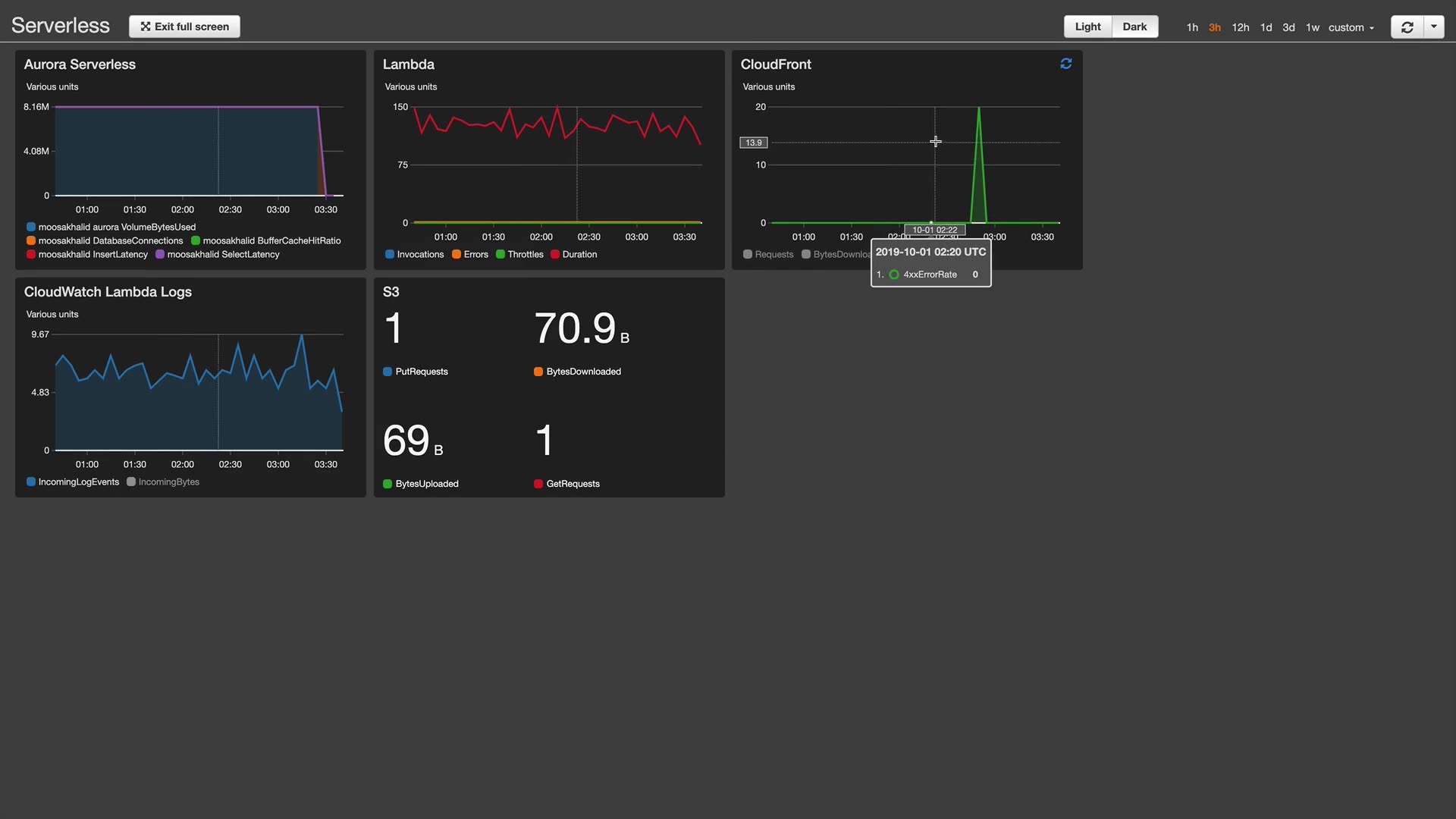
Task: Toggle CloudFront Requests legend item
Action: click(773, 254)
